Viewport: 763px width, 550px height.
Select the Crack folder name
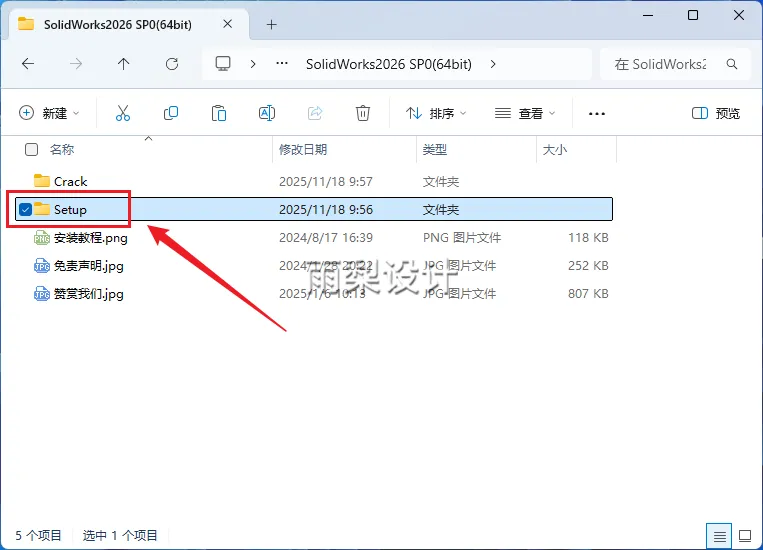pos(71,182)
